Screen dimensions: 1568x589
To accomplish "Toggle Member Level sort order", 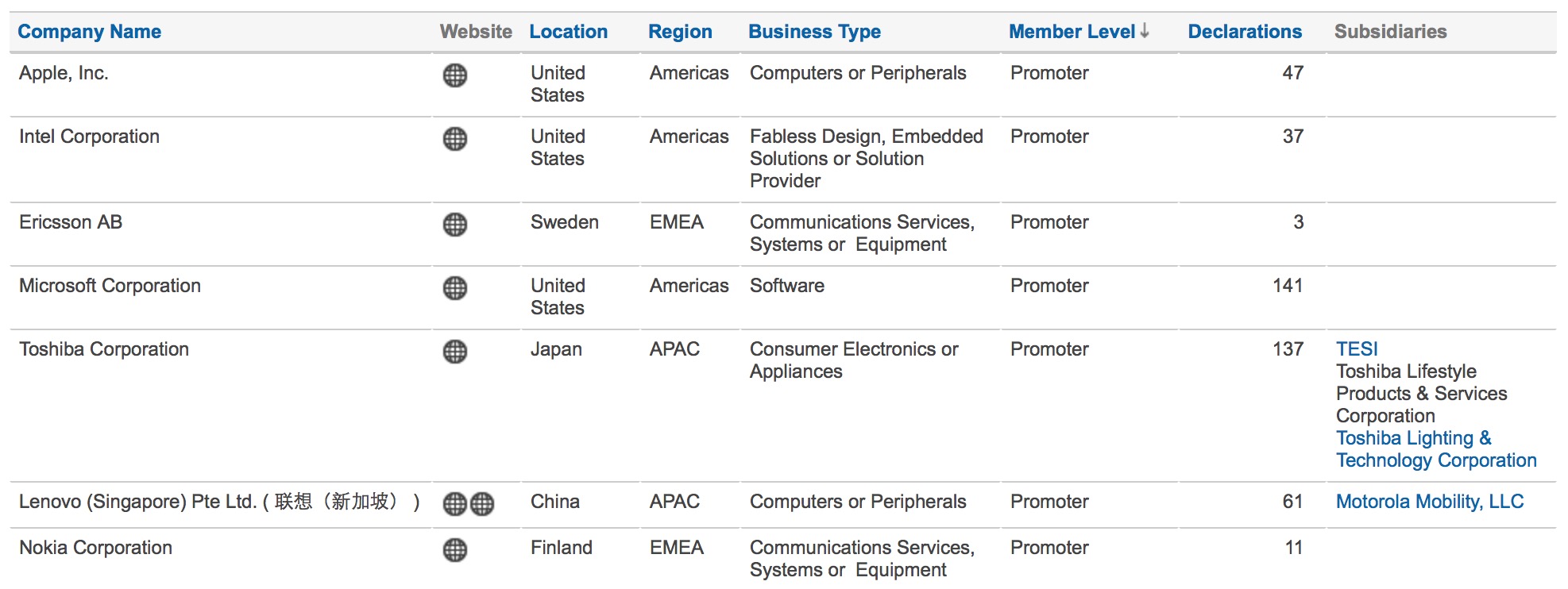I will click(x=1072, y=32).
